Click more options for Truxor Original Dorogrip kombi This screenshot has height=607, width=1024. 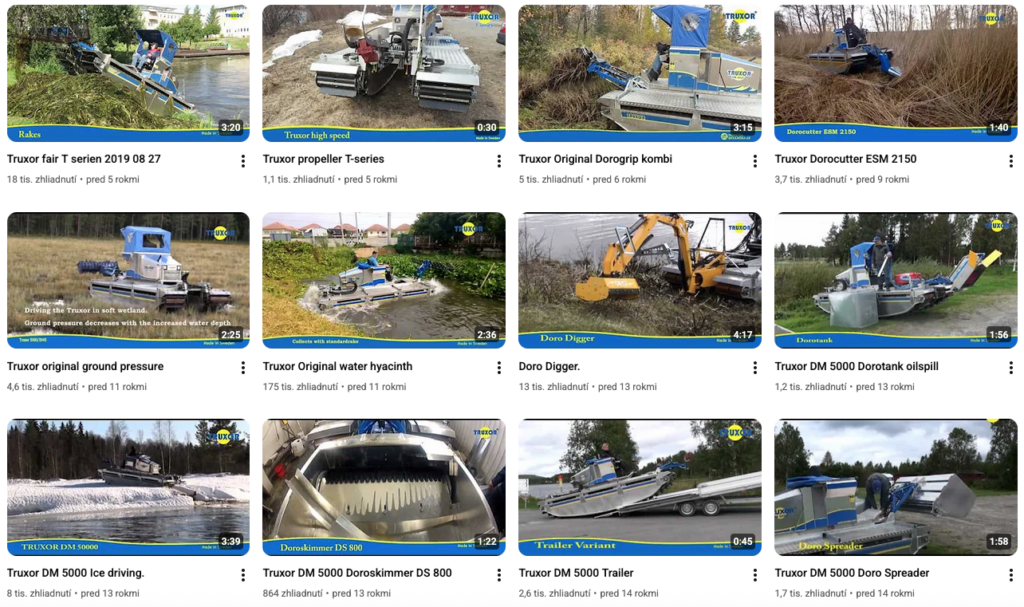tap(755, 161)
